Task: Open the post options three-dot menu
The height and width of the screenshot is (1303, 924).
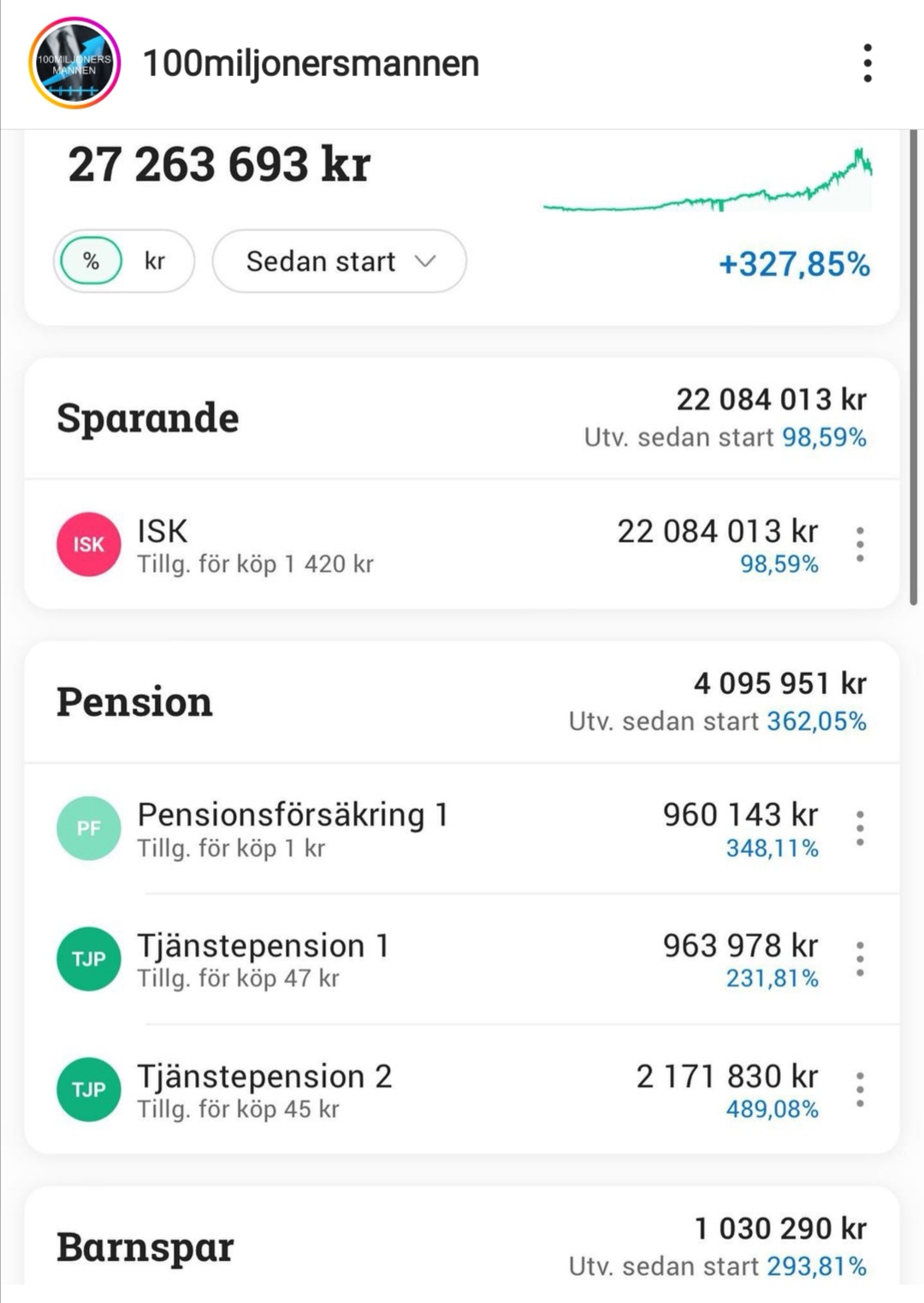Action: pos(868,63)
